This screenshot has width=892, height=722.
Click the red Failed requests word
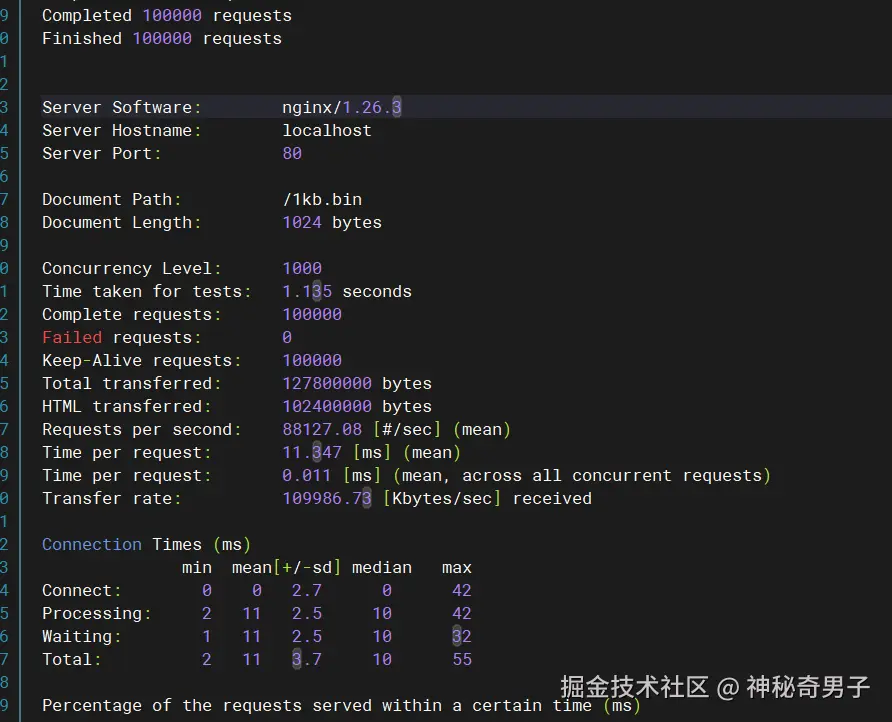tap(72, 338)
